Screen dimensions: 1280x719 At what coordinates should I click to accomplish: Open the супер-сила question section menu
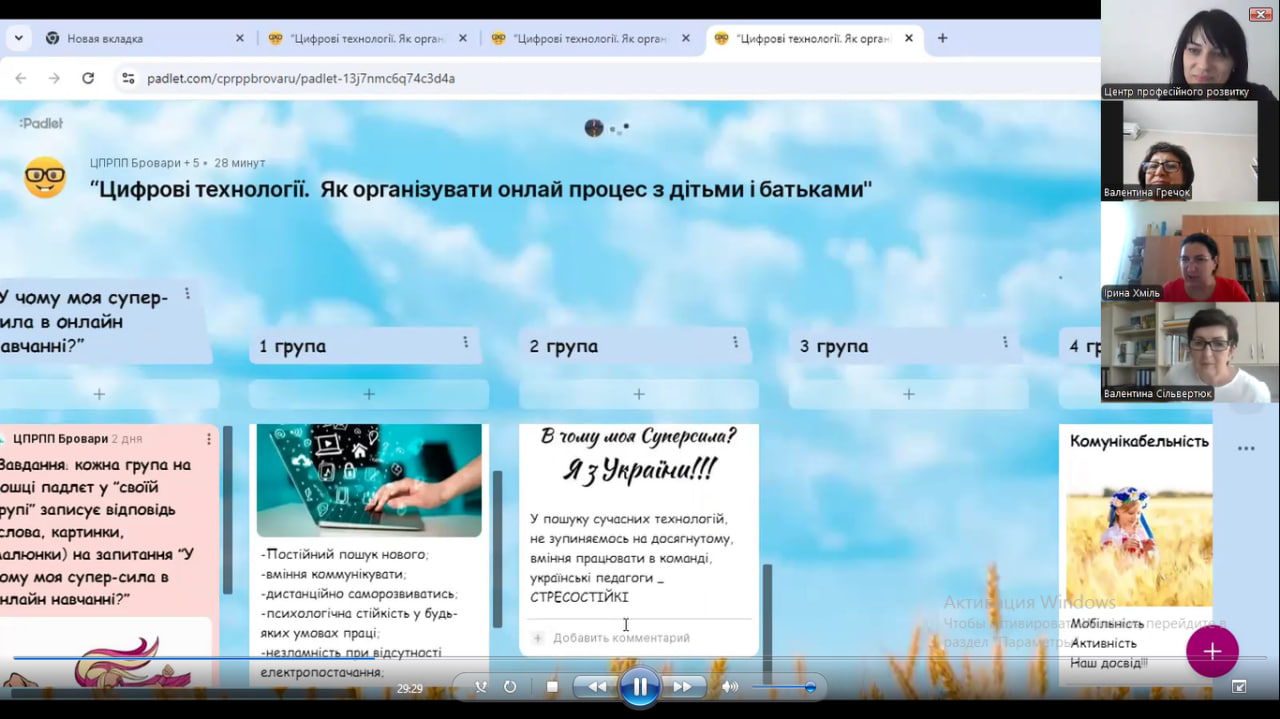pyautogui.click(x=186, y=294)
